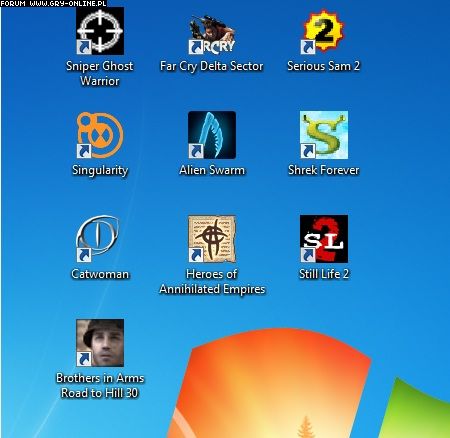Screen dimensions: 450x438
Task: Select the Sniper Ghost Warrior crosshair icon
Action: point(100,31)
